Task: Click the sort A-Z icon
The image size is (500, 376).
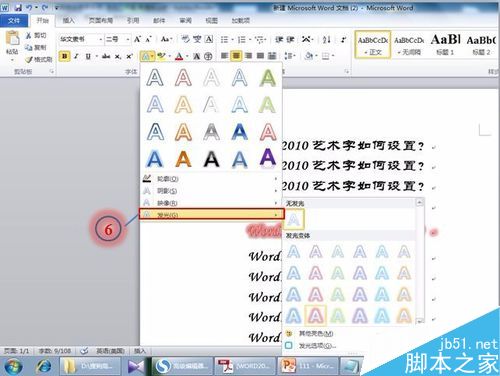Action: pos(327,40)
